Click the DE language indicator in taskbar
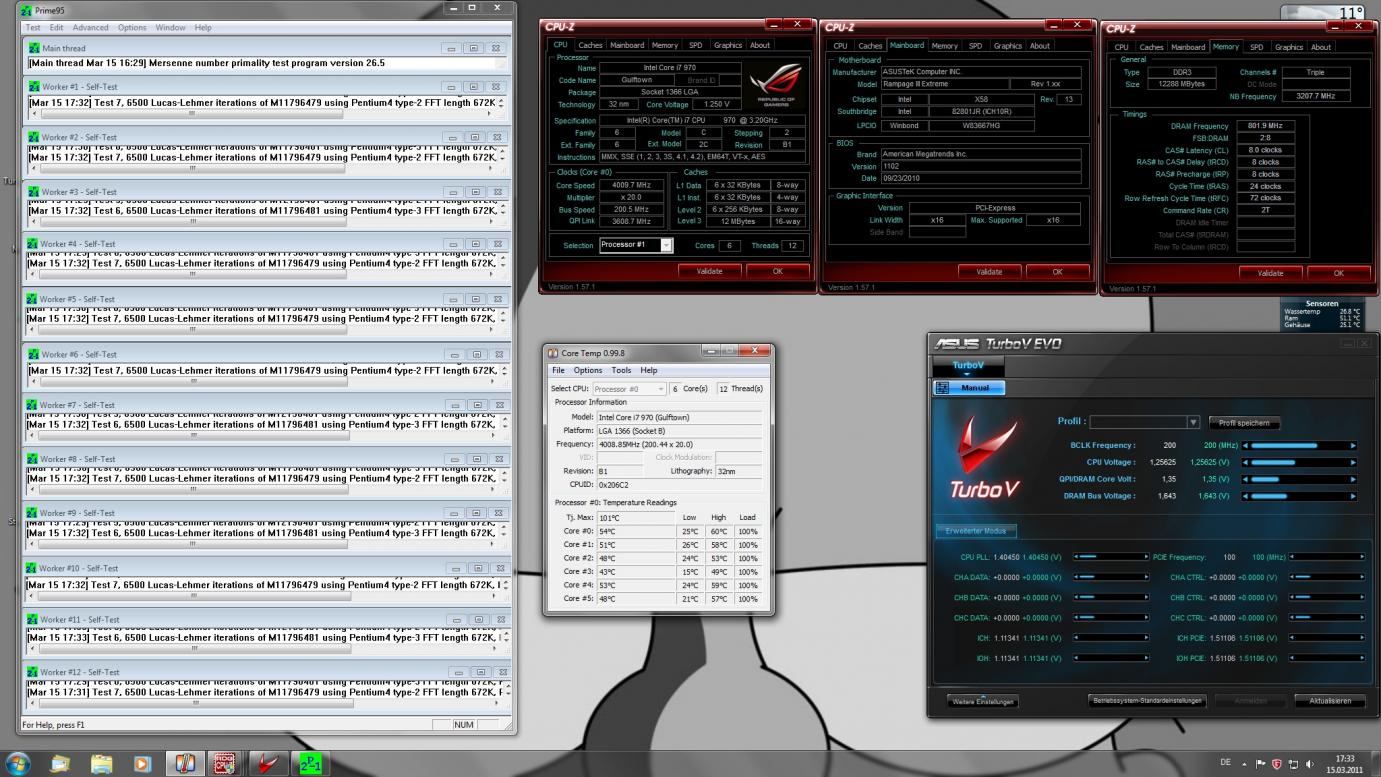 pos(1225,763)
